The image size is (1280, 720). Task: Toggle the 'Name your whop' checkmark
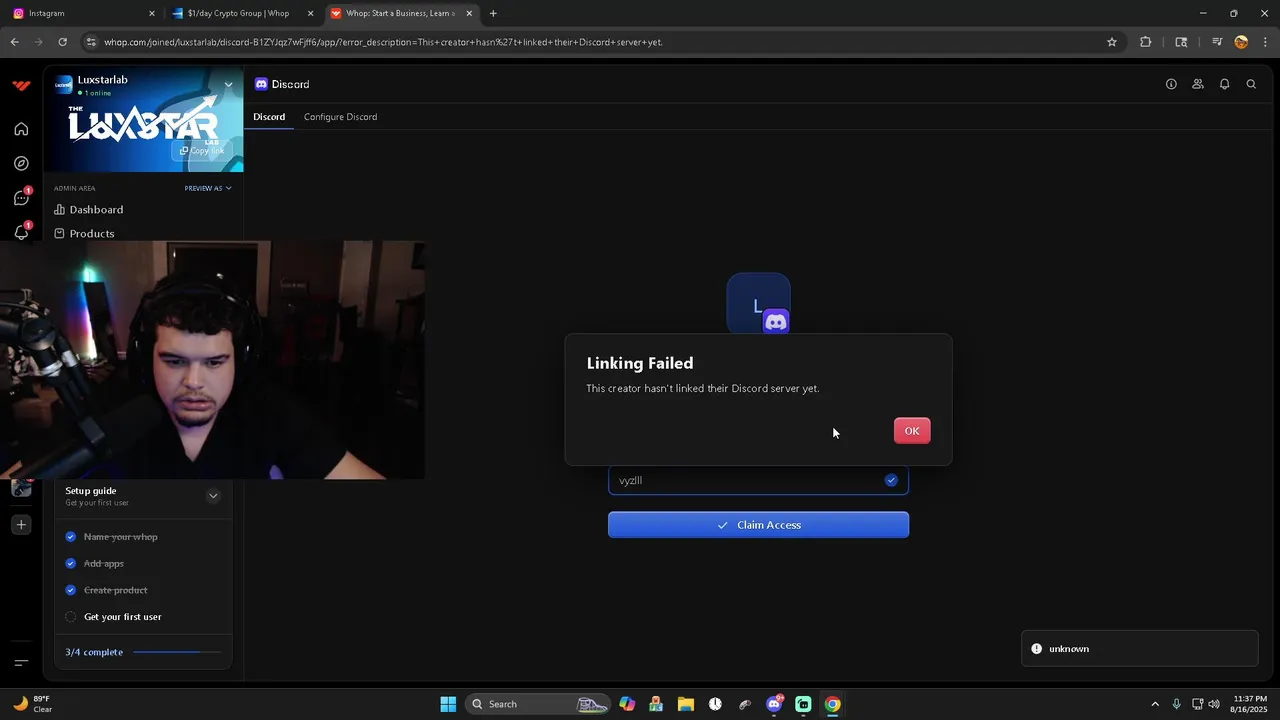coord(71,537)
